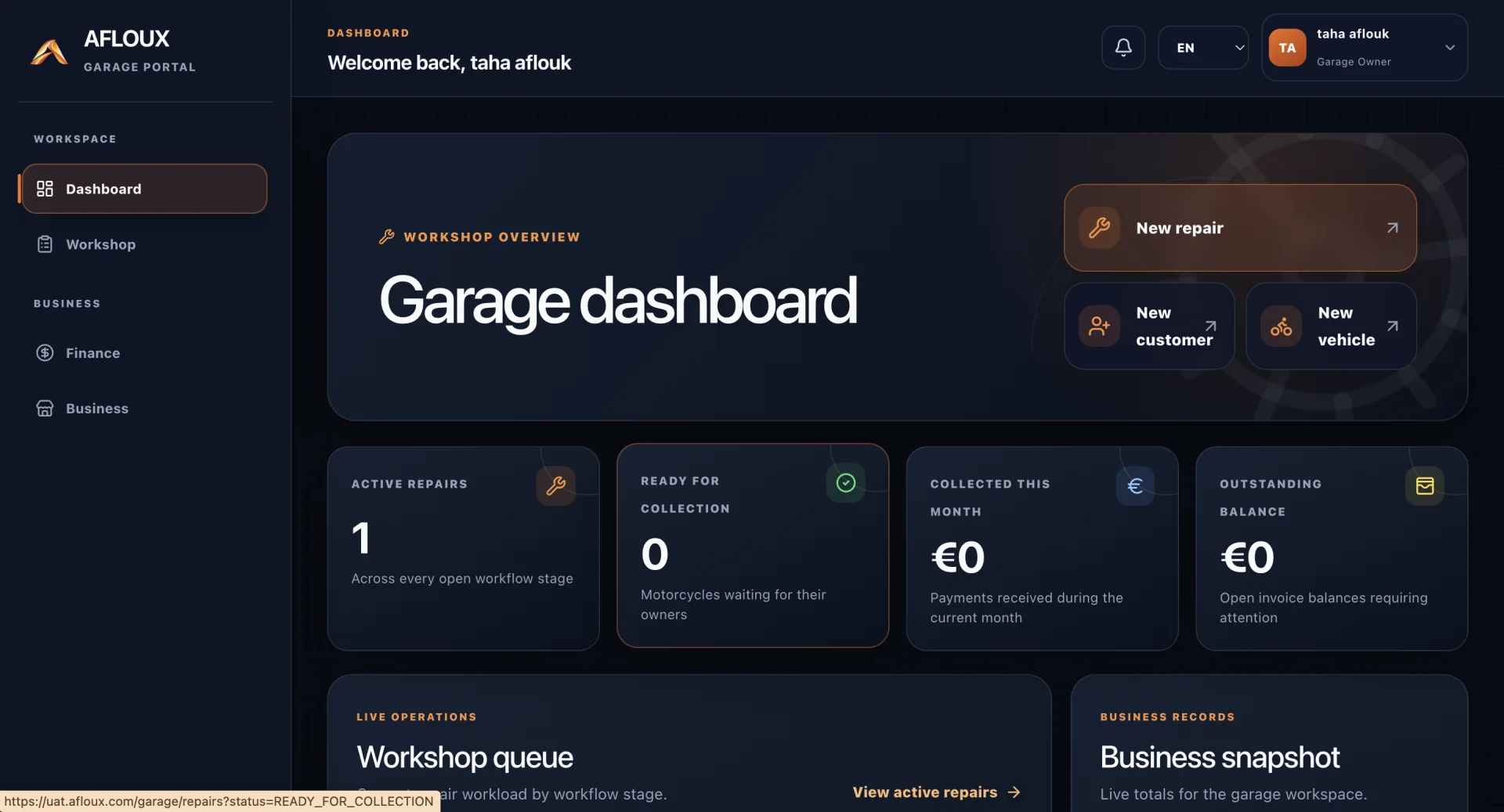
Task: Click the Garage Owner role label
Action: (x=1354, y=62)
